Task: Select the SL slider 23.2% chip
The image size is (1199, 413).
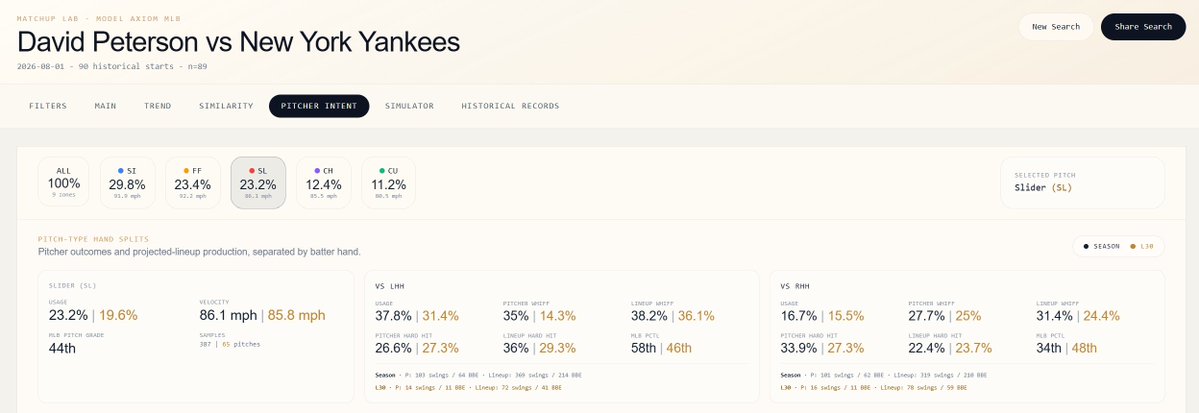Action: click(258, 183)
